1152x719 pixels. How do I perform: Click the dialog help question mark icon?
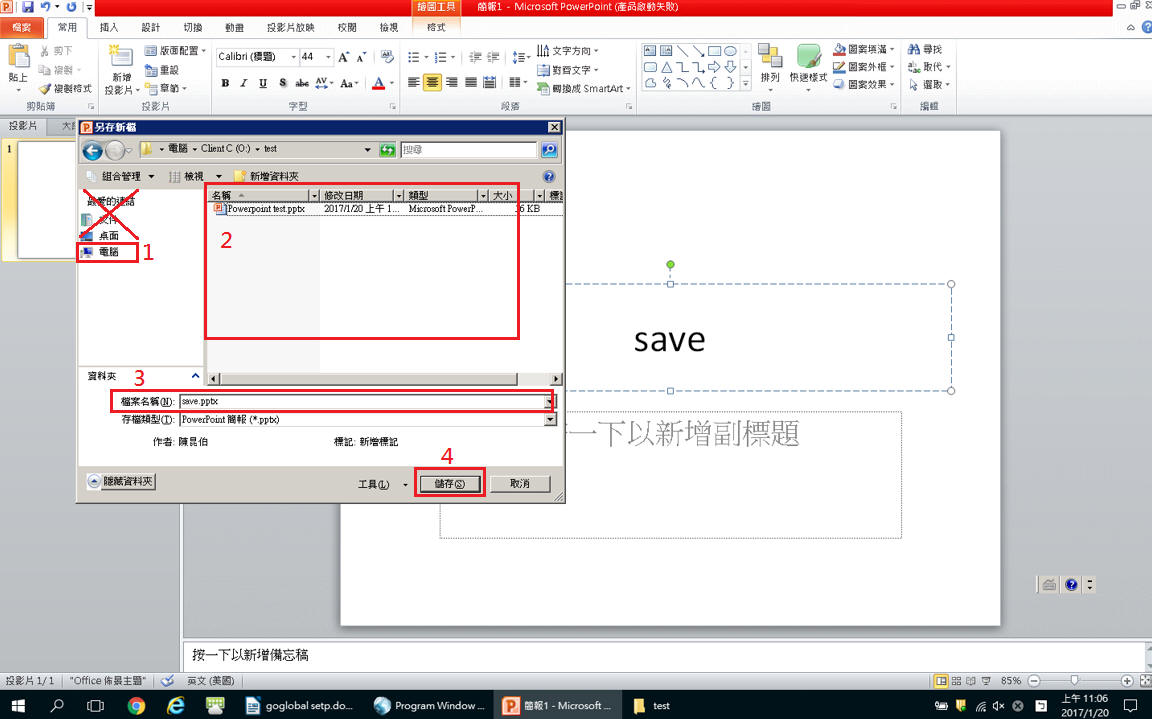[548, 176]
